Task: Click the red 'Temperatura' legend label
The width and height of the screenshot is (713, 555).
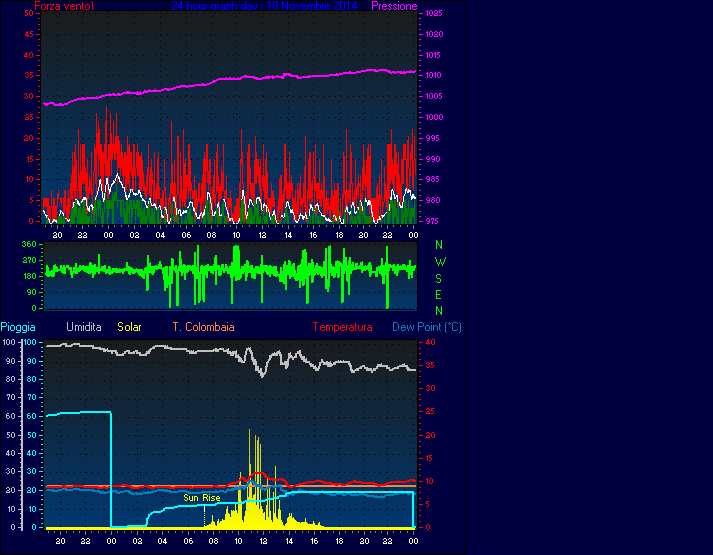Action: pos(342,327)
